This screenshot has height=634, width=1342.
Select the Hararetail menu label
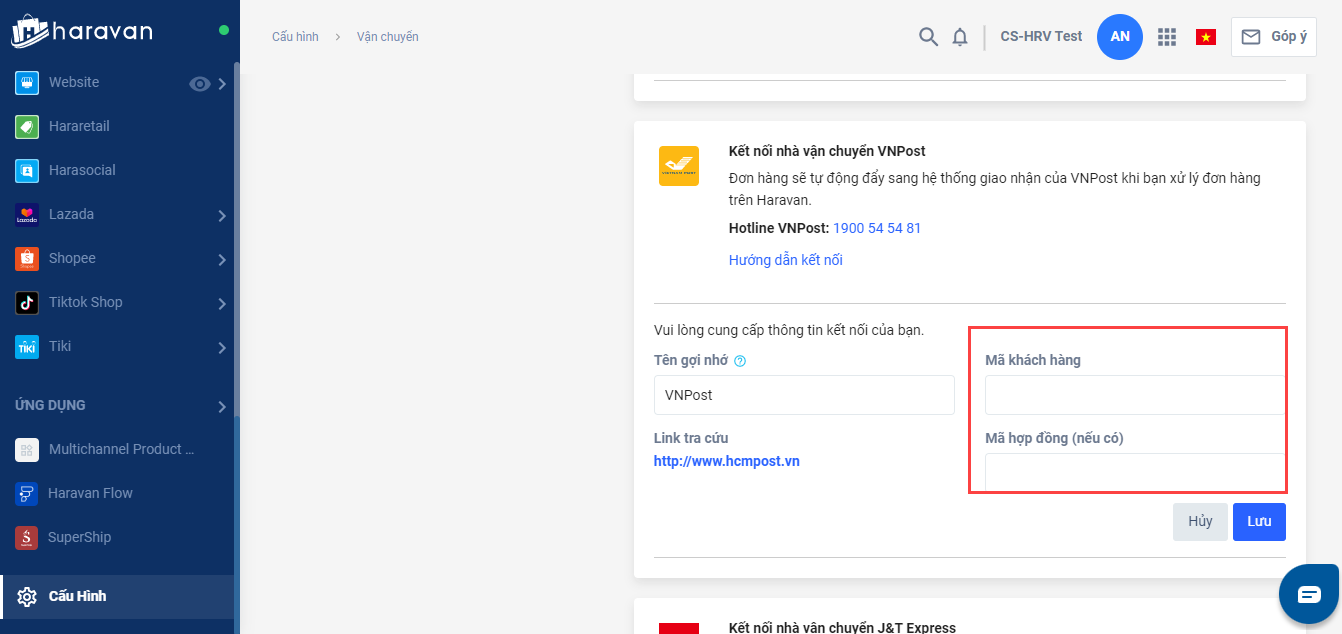click(x=79, y=126)
